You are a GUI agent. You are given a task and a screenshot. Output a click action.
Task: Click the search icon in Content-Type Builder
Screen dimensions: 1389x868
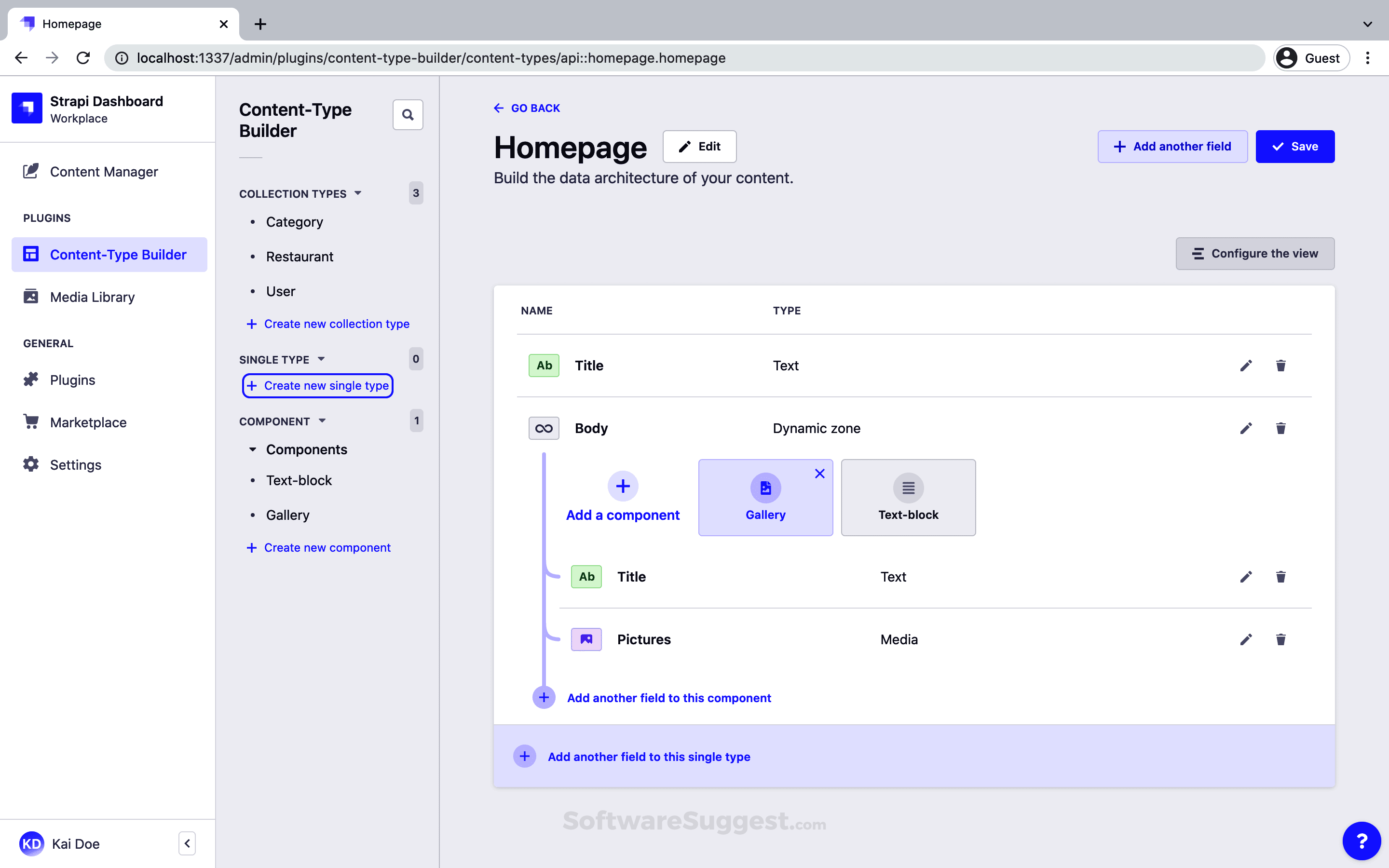coord(408,115)
